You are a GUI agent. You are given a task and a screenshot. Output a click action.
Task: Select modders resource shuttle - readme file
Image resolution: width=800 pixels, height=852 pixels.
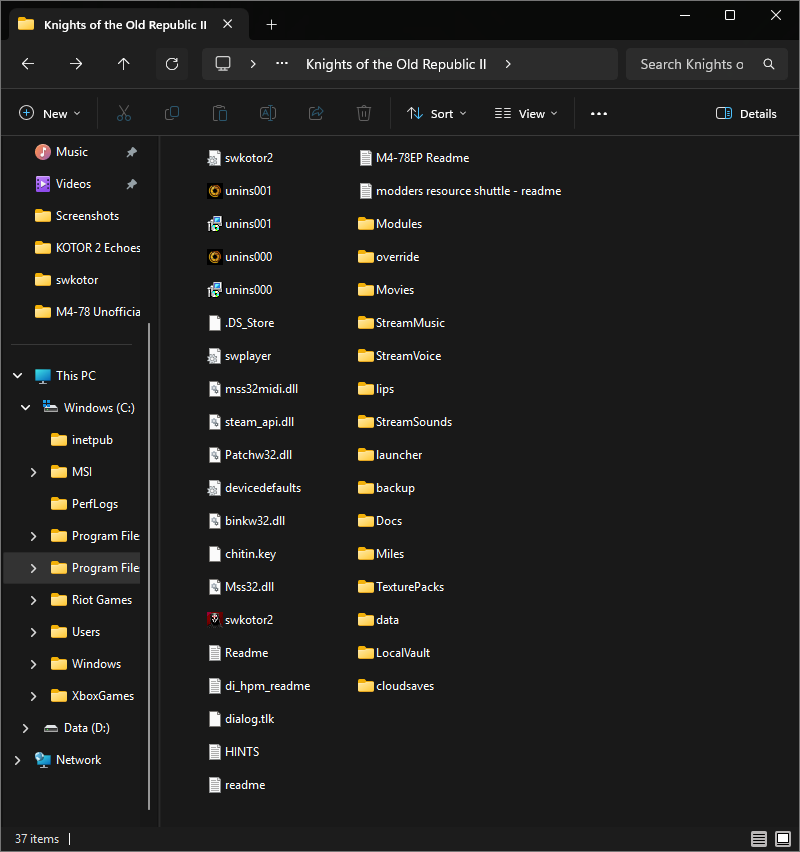(460, 191)
